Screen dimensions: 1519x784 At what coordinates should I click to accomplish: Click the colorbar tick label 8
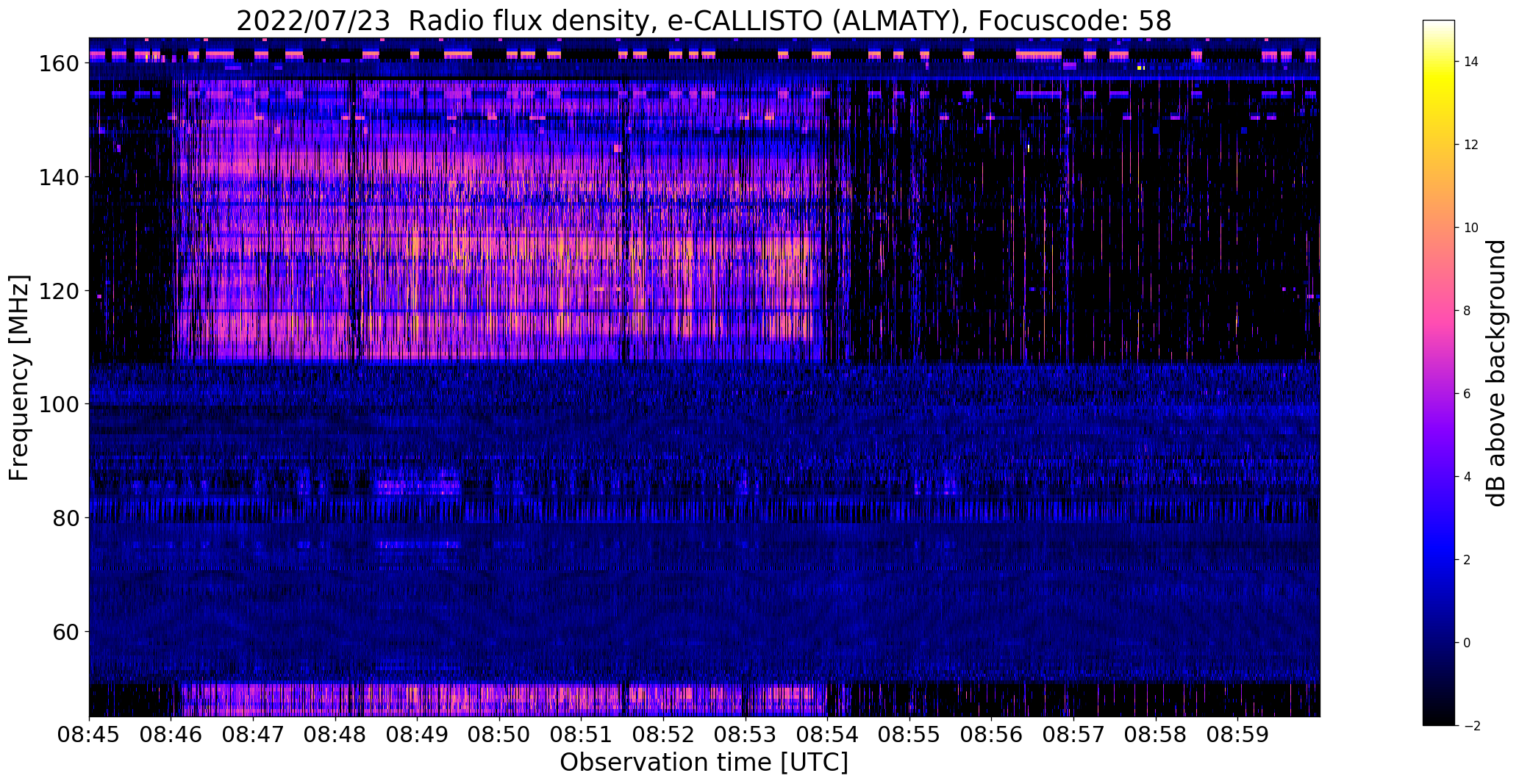(x=1467, y=312)
